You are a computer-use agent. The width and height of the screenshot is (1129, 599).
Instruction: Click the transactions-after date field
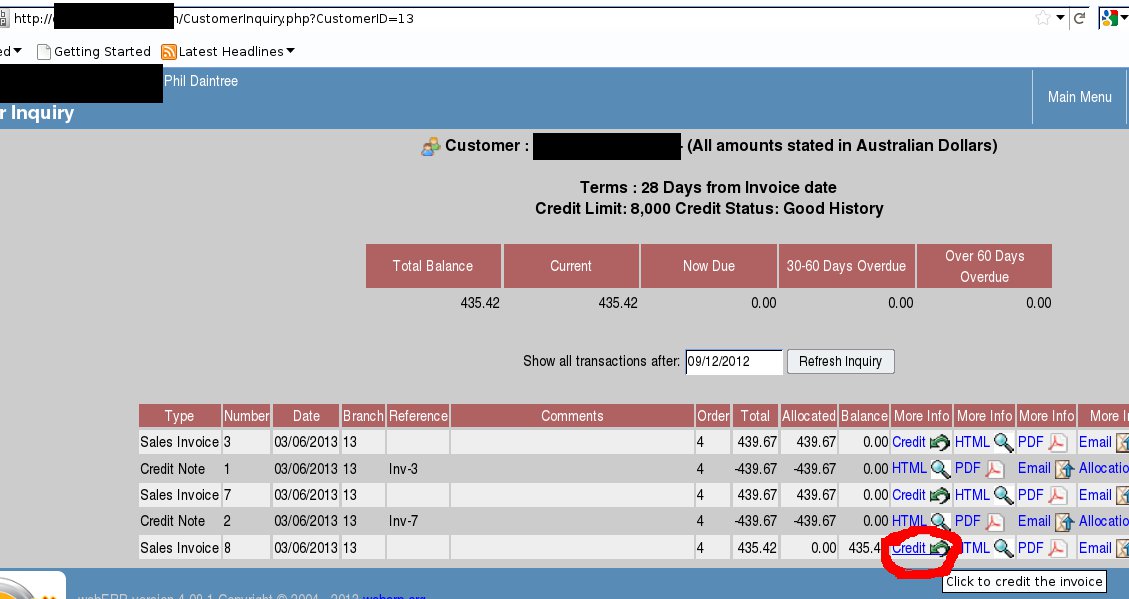(733, 361)
